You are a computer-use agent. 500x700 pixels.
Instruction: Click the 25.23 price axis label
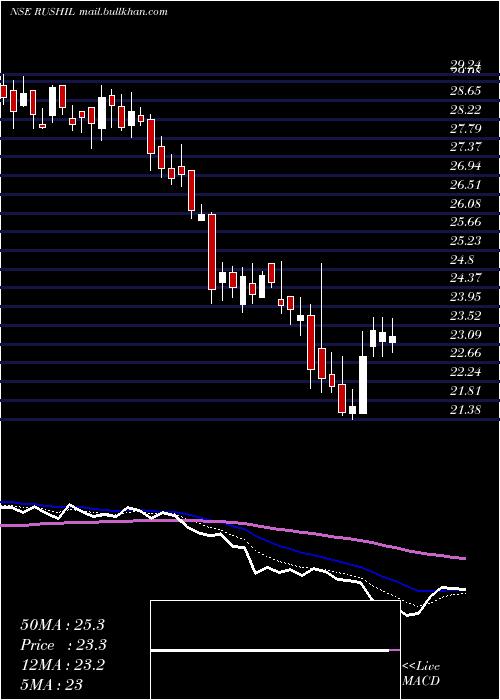coord(465,241)
